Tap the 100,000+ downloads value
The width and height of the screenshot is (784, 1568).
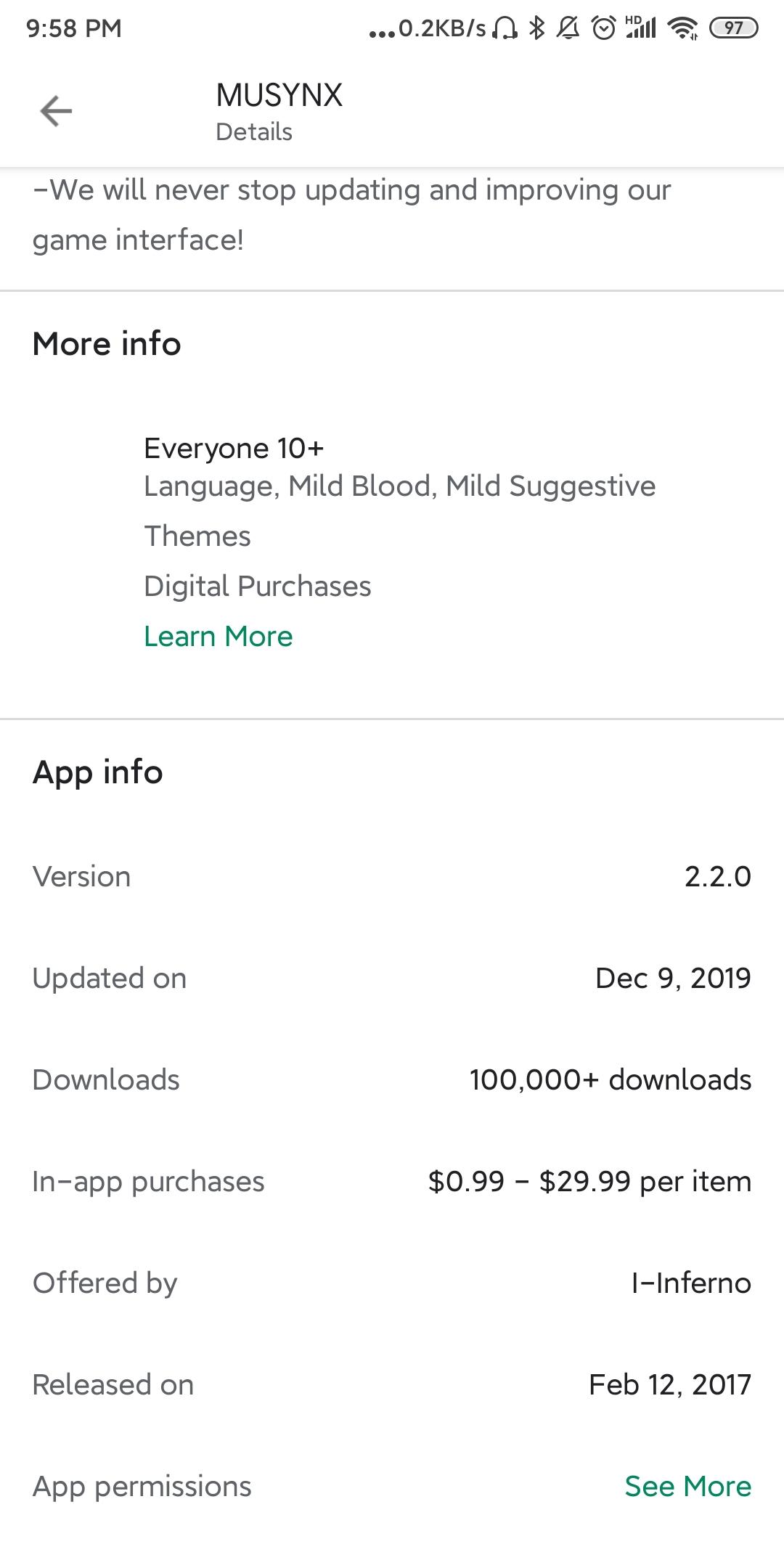[x=611, y=1079]
